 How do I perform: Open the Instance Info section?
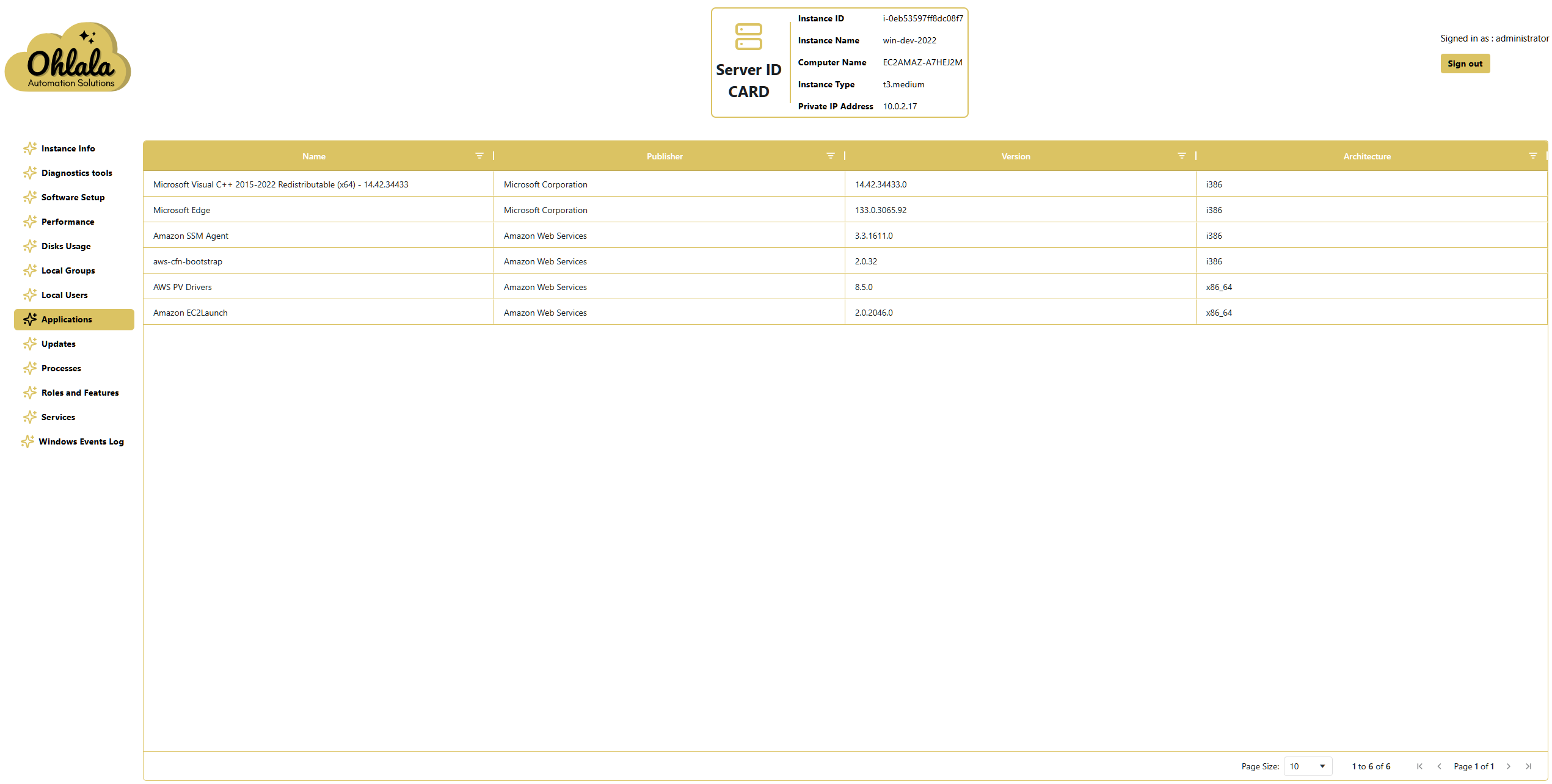pyautogui.click(x=74, y=148)
